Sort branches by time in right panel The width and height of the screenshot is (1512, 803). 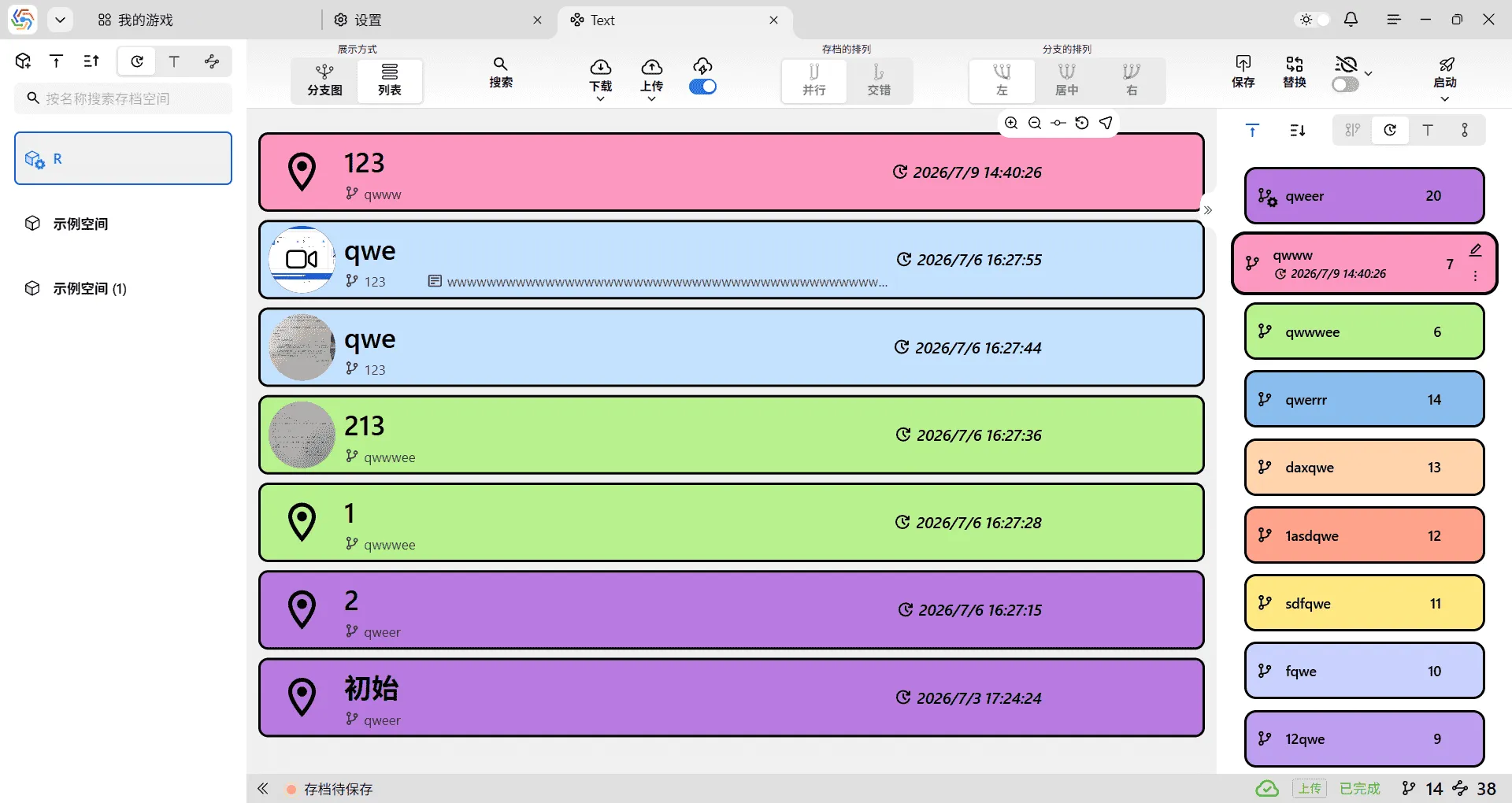click(1390, 131)
